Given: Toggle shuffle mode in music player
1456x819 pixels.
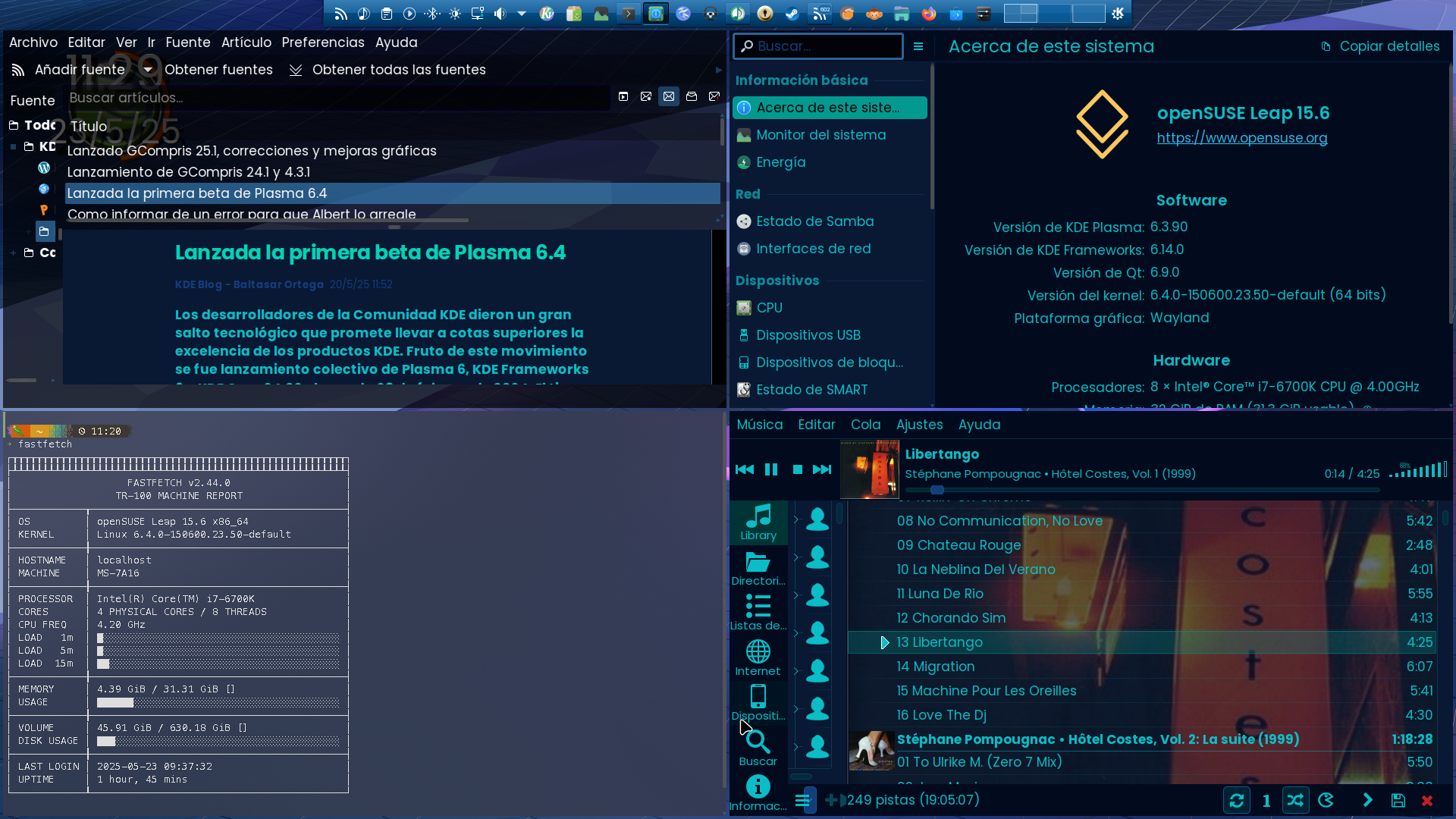Looking at the screenshot, I should (1295, 800).
